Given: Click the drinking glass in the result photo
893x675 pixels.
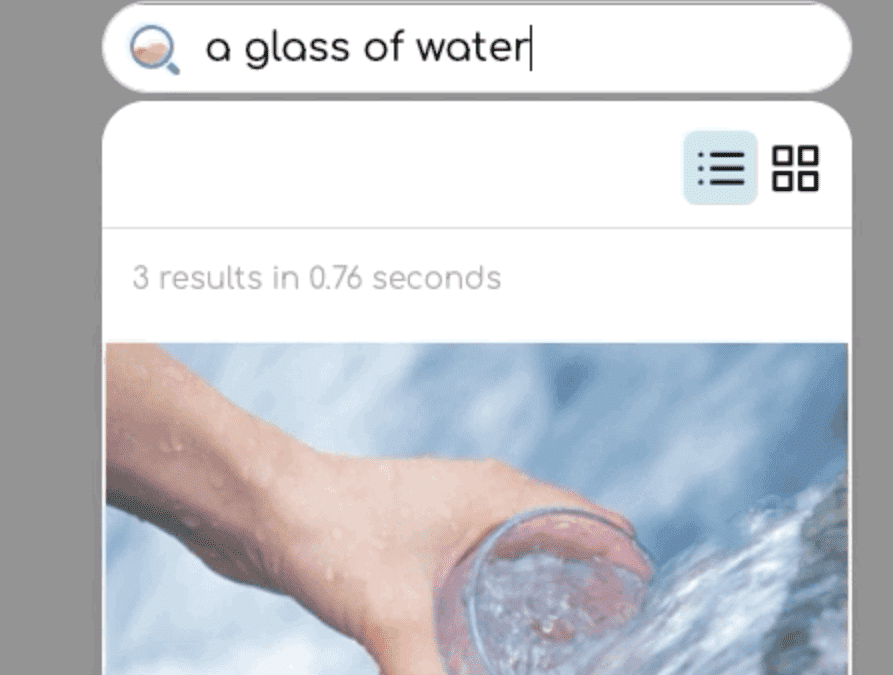Looking at the screenshot, I should point(555,592).
